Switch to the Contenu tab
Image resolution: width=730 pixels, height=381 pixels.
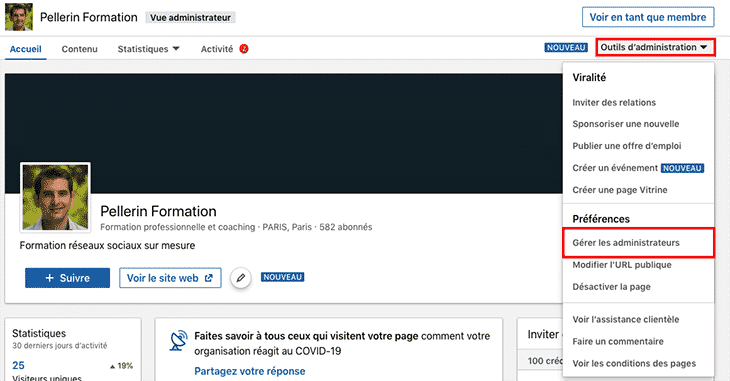(x=80, y=49)
